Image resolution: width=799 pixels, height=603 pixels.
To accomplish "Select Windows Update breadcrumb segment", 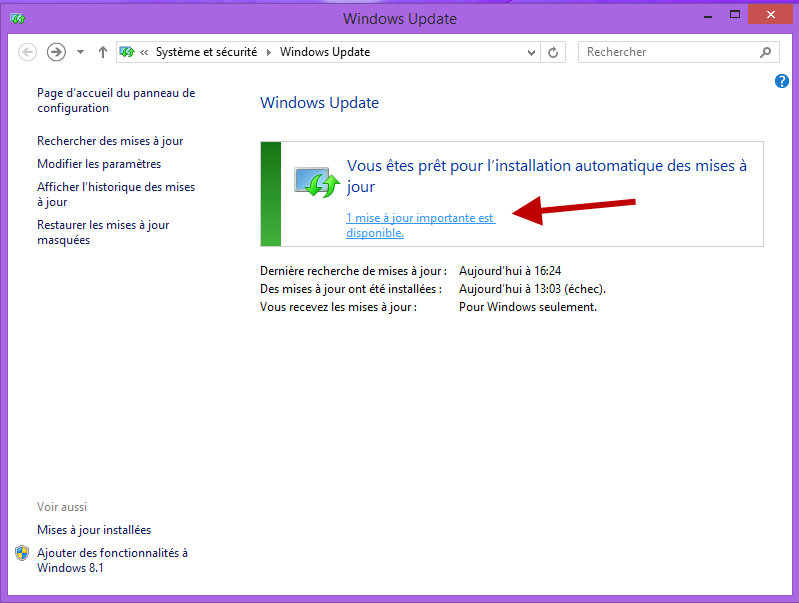I will click(325, 52).
